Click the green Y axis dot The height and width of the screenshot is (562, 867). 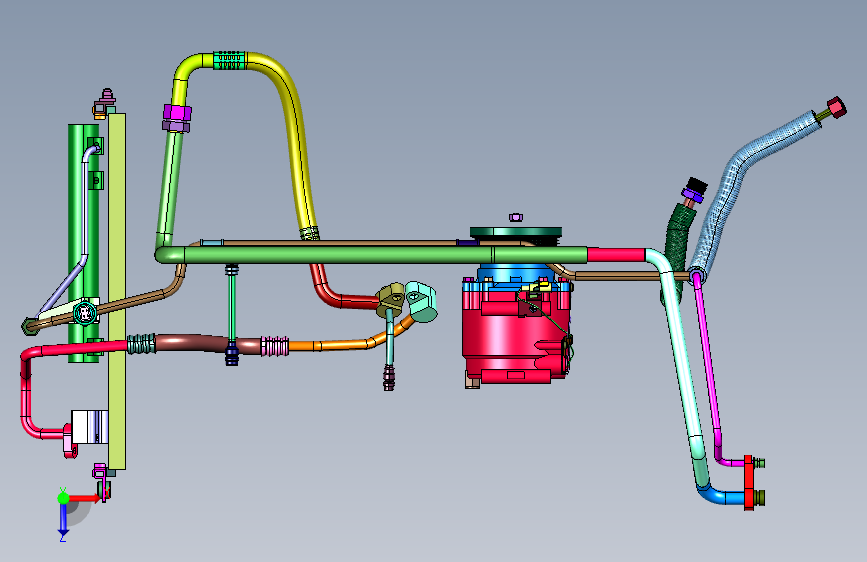[x=63, y=497]
